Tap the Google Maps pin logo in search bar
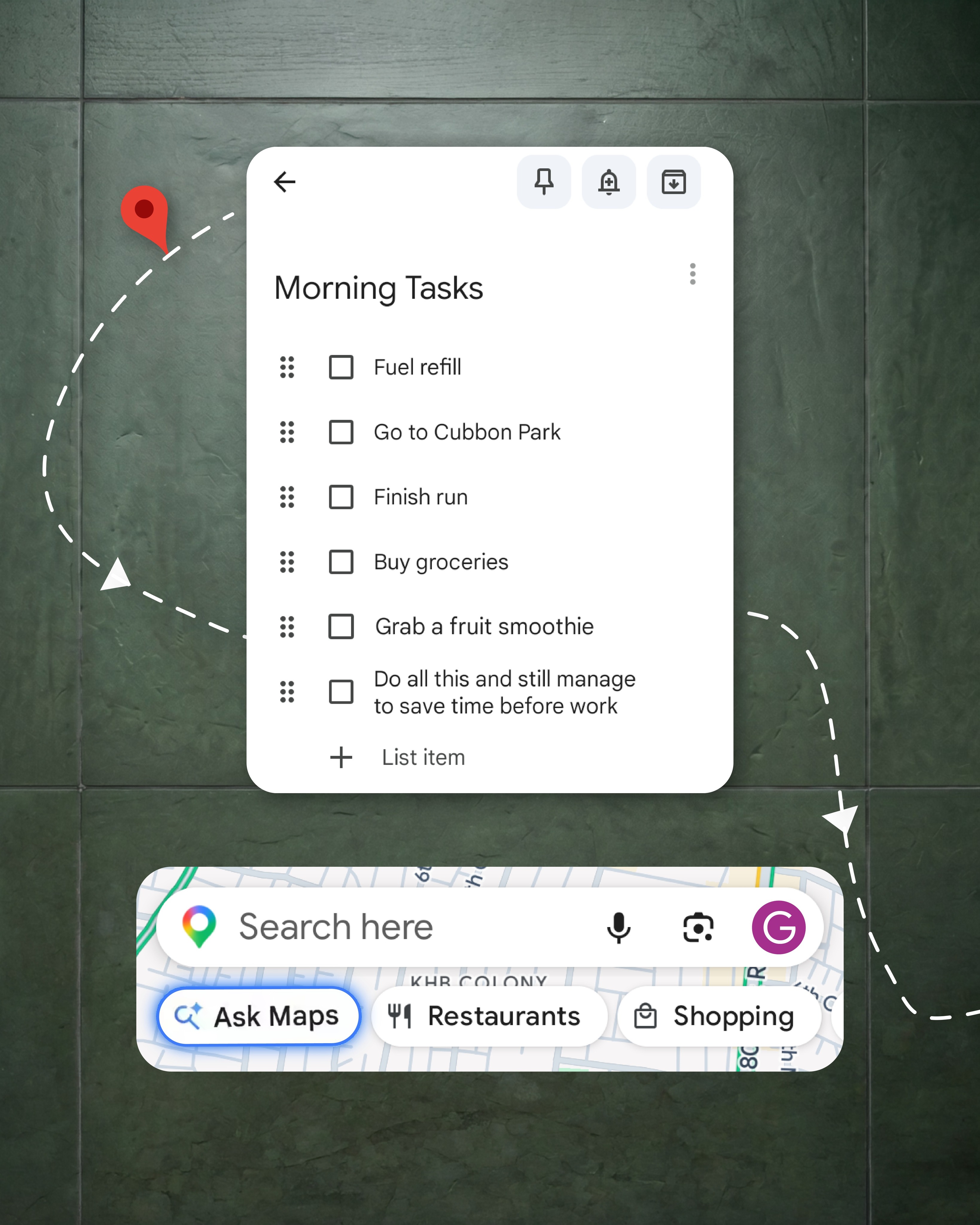The height and width of the screenshot is (1225, 980). point(199,927)
